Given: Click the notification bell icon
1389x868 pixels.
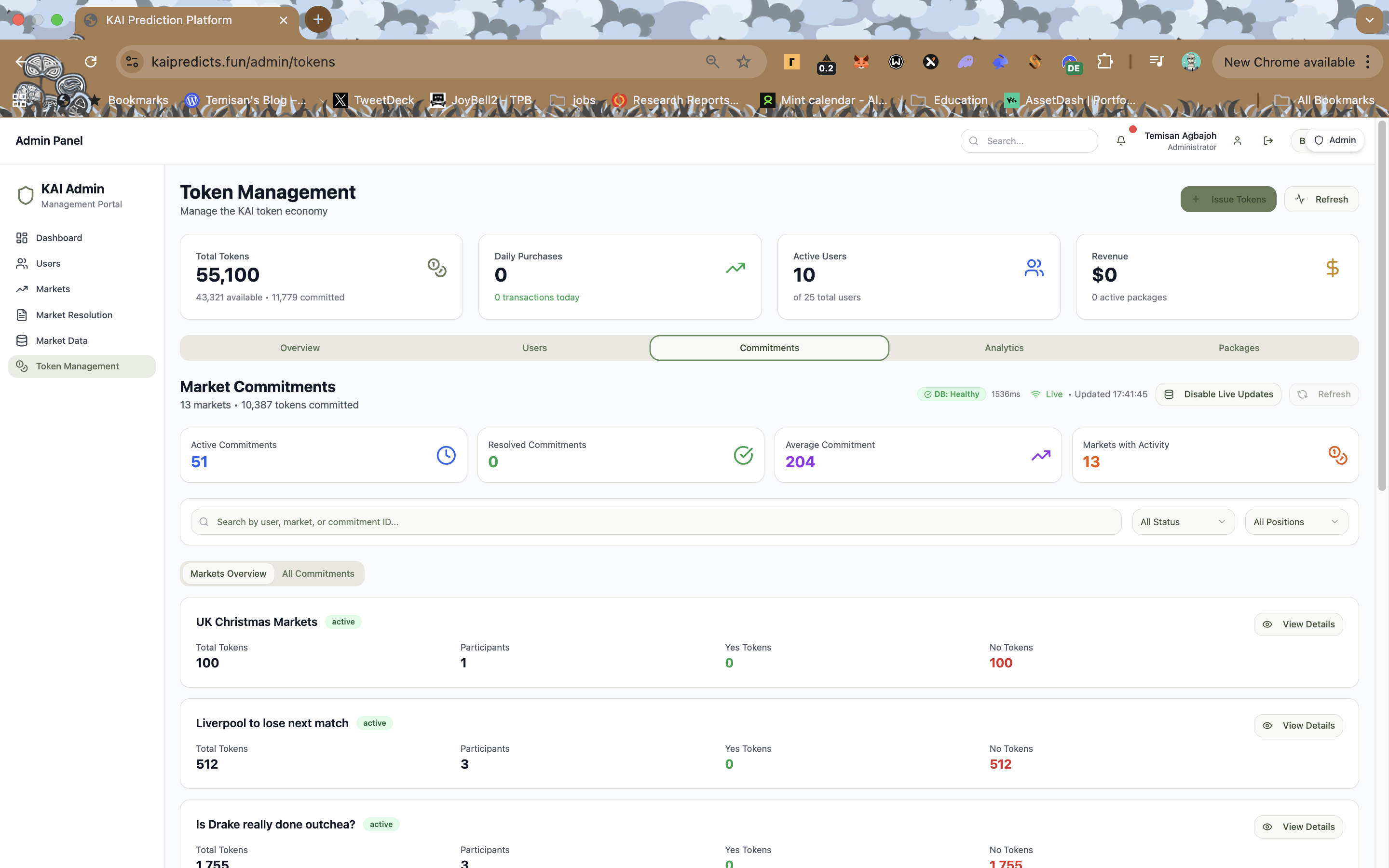Looking at the screenshot, I should [1120, 141].
